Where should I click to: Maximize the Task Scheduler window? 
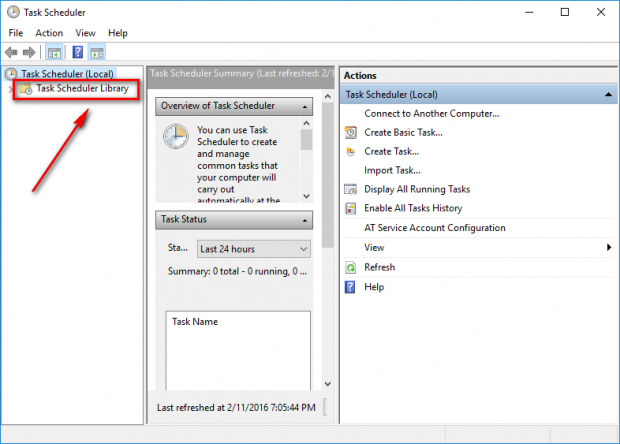point(565,12)
